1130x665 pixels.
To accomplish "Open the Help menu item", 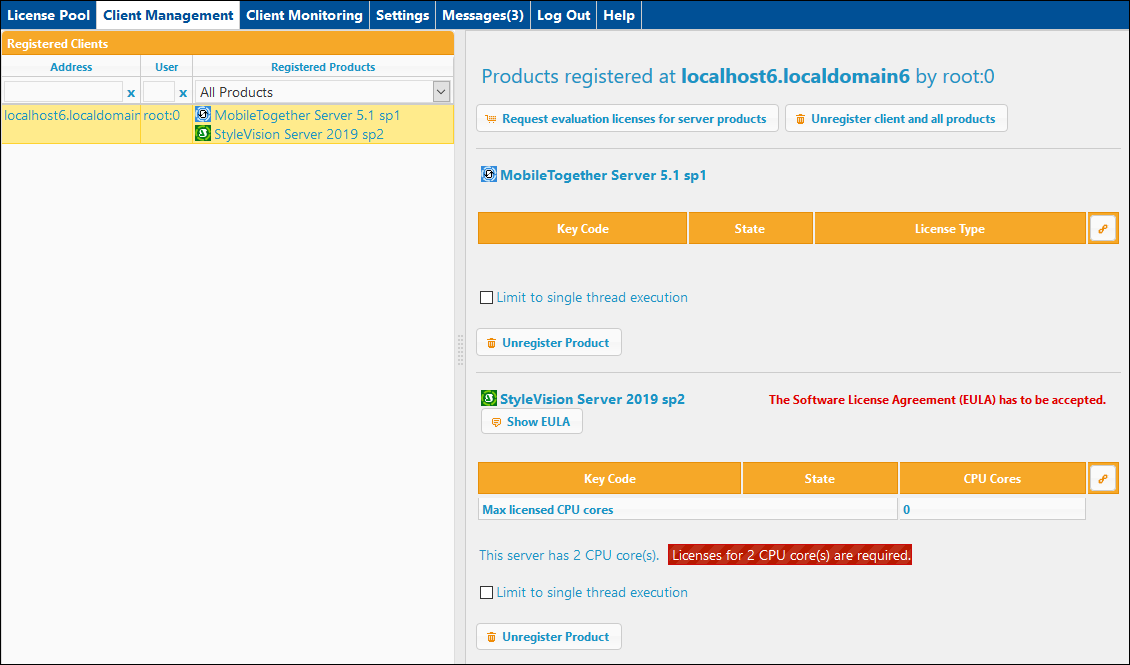I will (619, 15).
